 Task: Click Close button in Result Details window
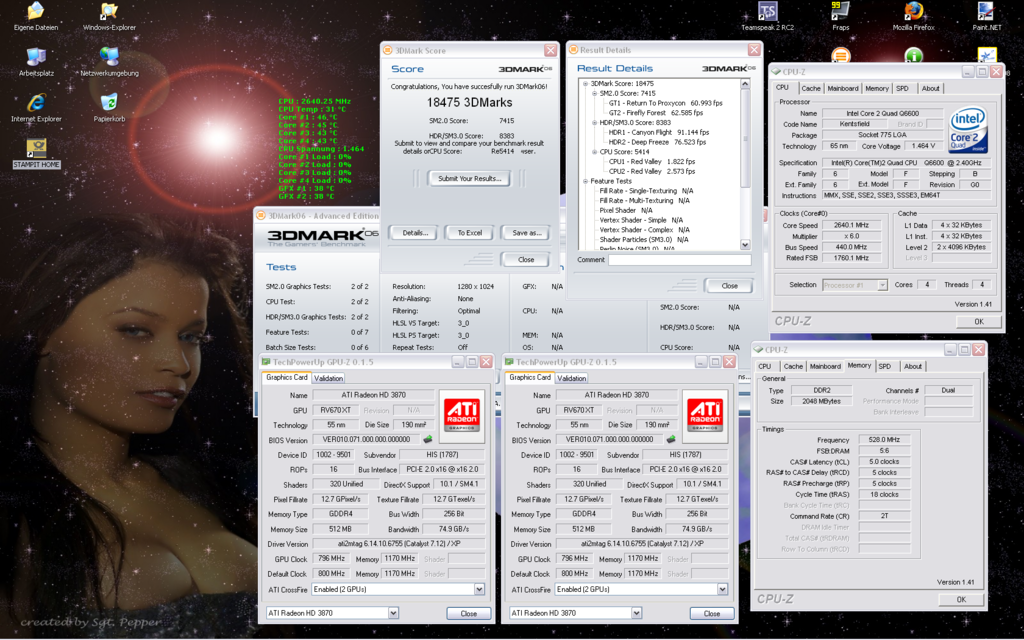(729, 285)
